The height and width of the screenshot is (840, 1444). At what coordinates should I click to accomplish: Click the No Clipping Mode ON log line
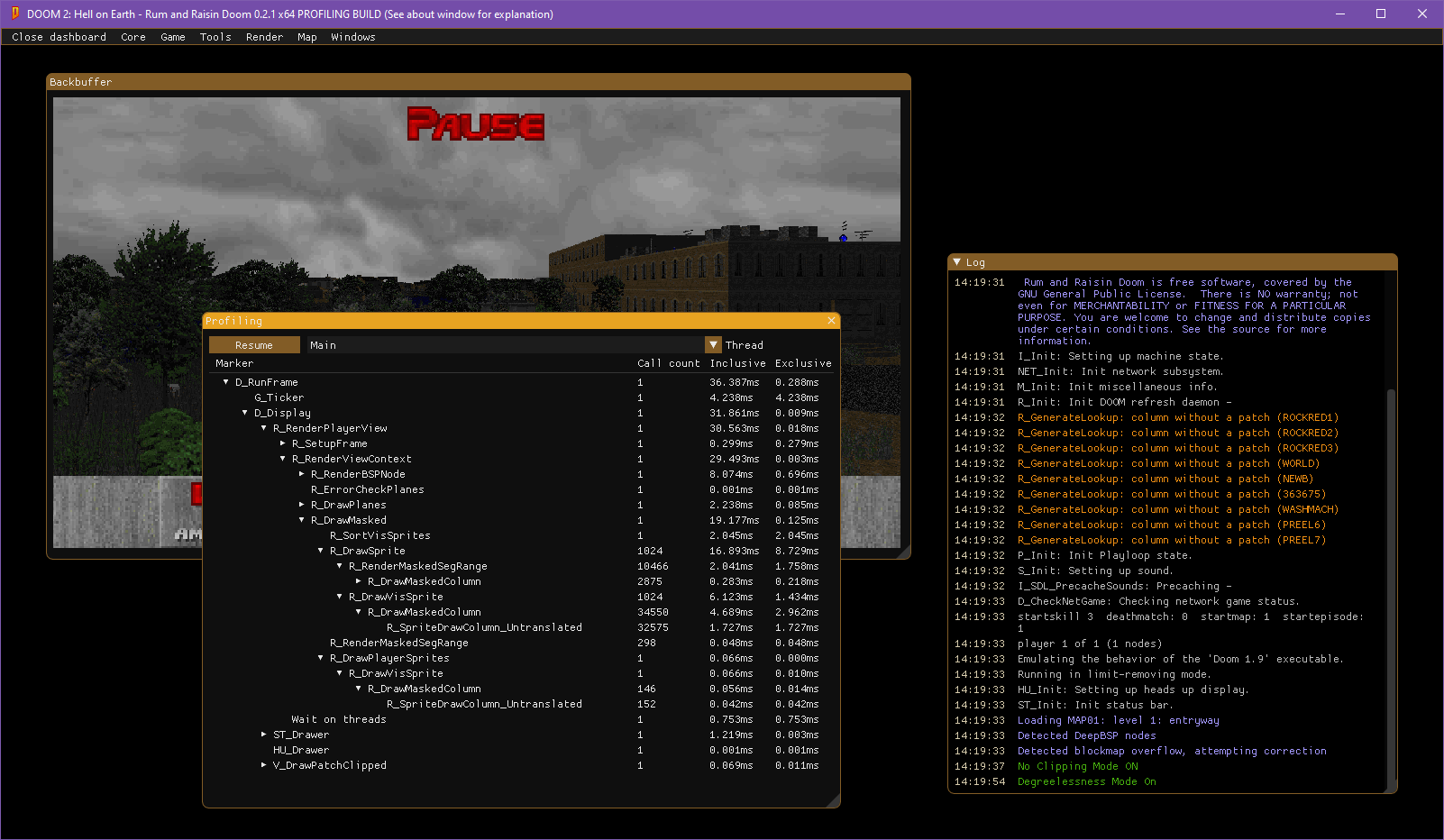[1077, 766]
